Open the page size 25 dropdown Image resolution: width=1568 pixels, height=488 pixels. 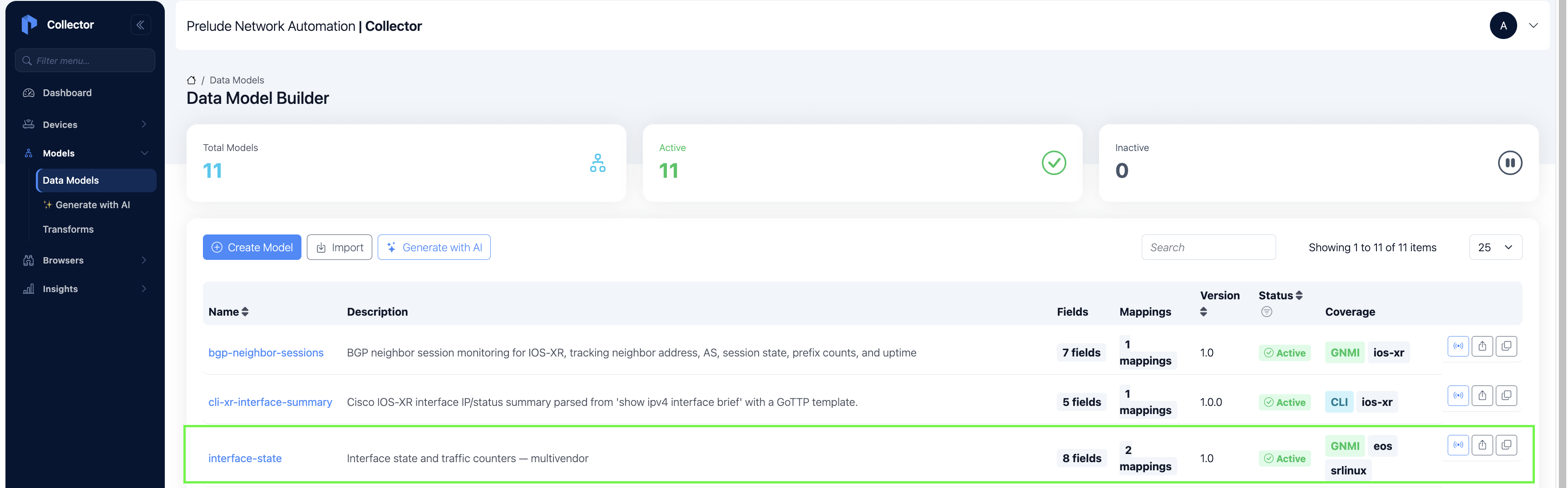tap(1495, 247)
